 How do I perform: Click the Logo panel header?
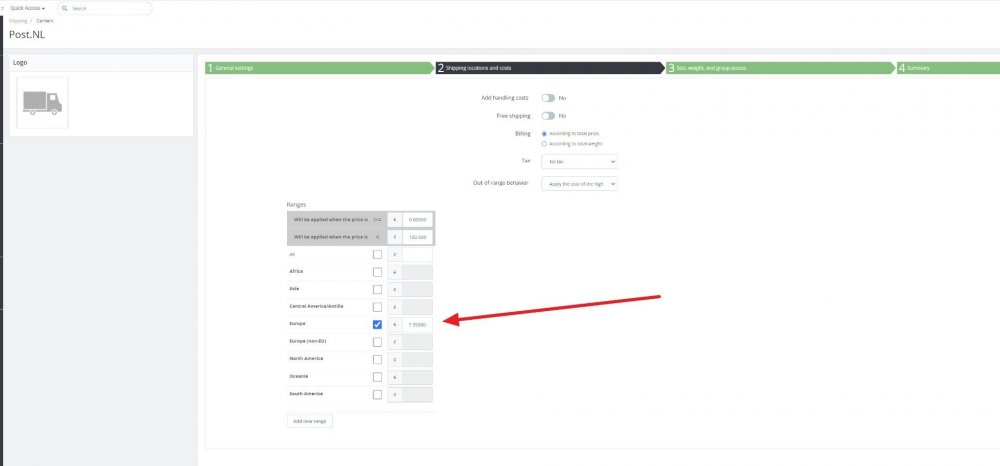(20, 62)
